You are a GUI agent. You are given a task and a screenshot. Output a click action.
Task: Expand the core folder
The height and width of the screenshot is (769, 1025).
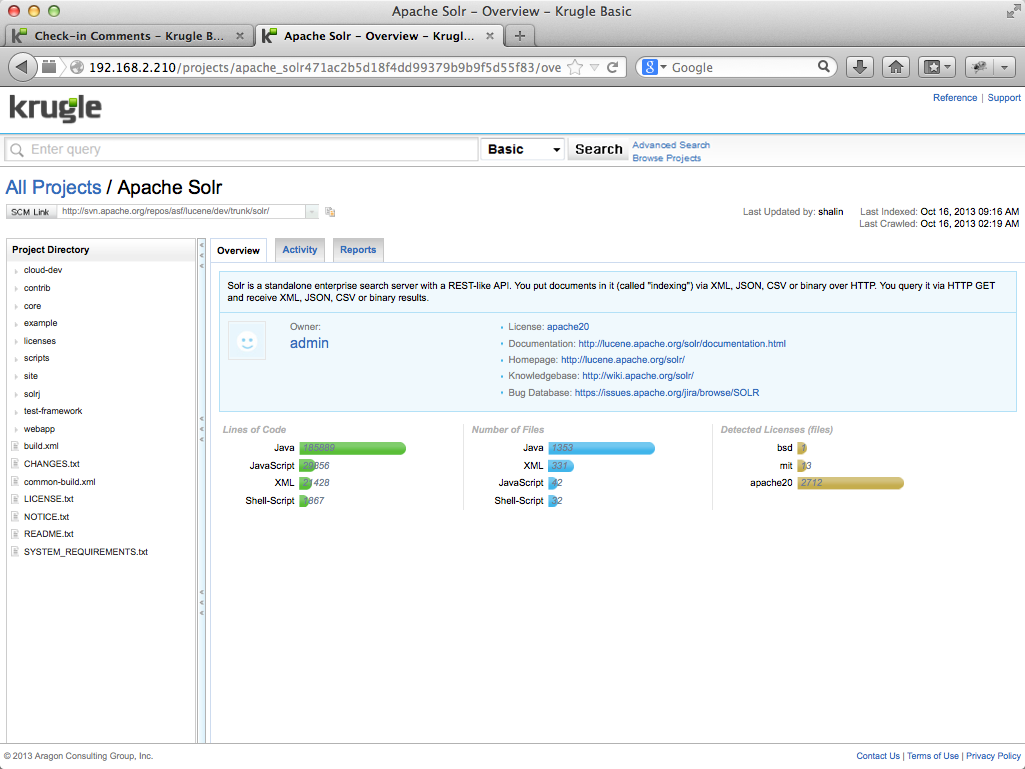[x=16, y=306]
